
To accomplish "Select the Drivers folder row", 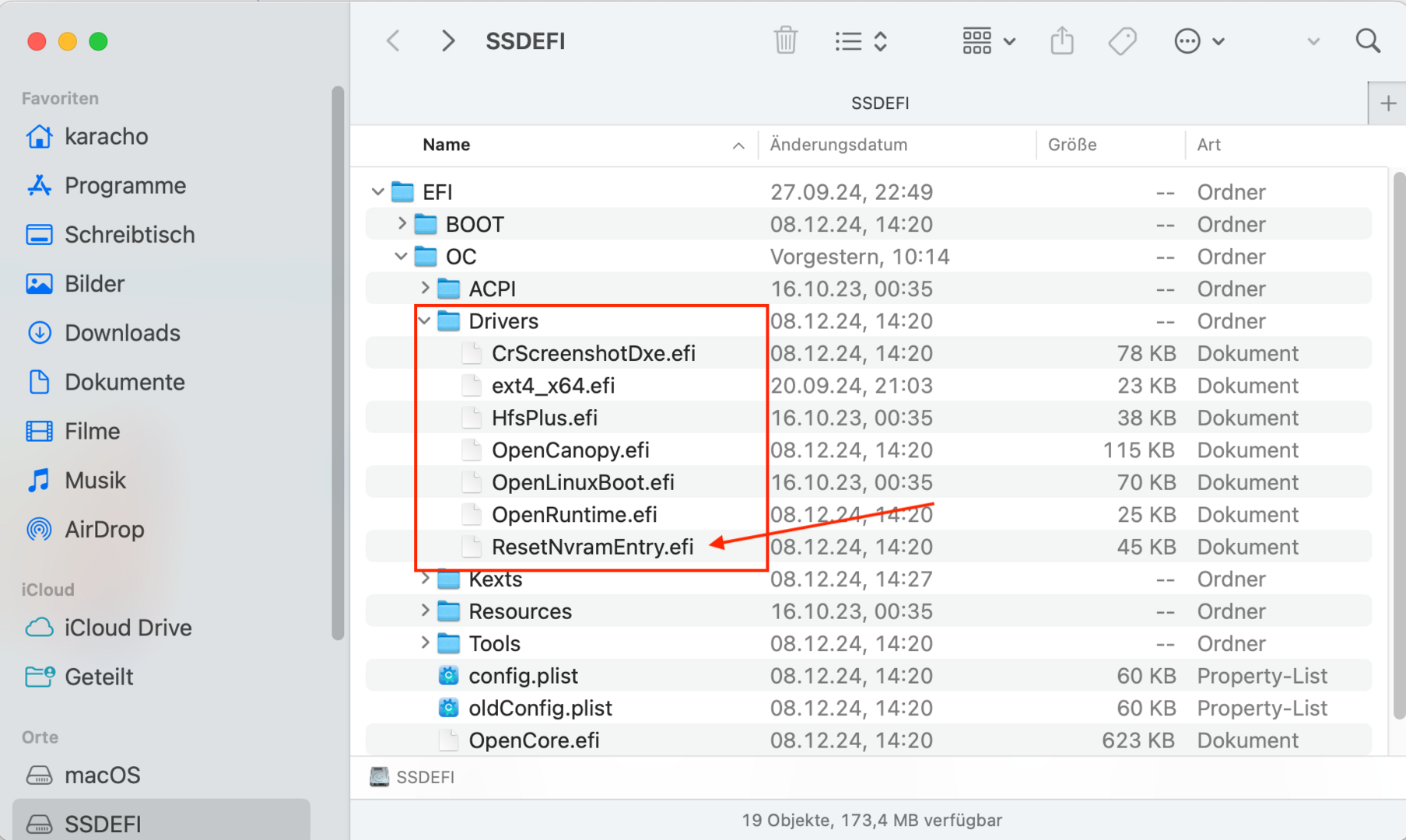I will [868, 320].
